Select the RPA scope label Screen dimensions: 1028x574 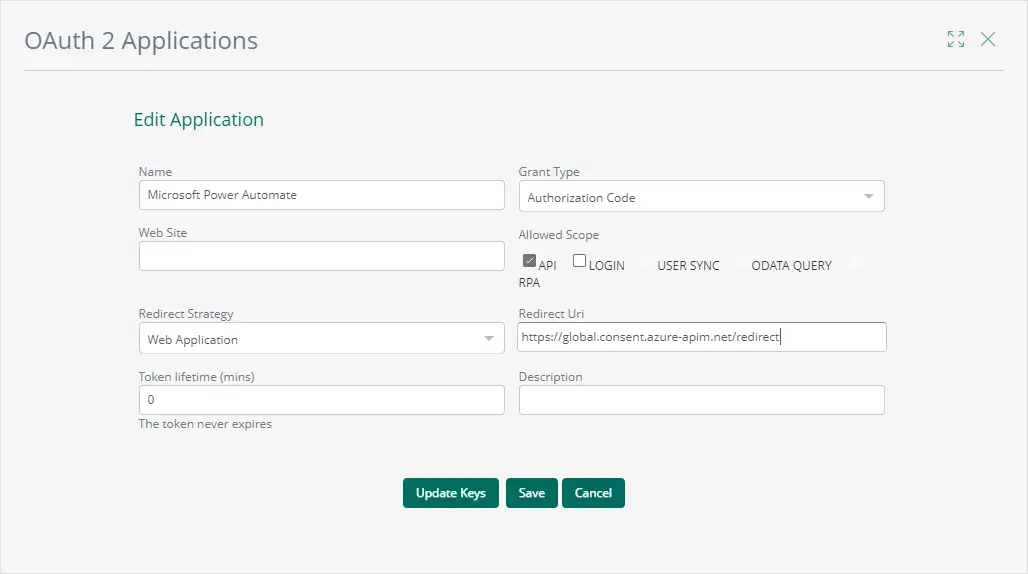pos(529,282)
